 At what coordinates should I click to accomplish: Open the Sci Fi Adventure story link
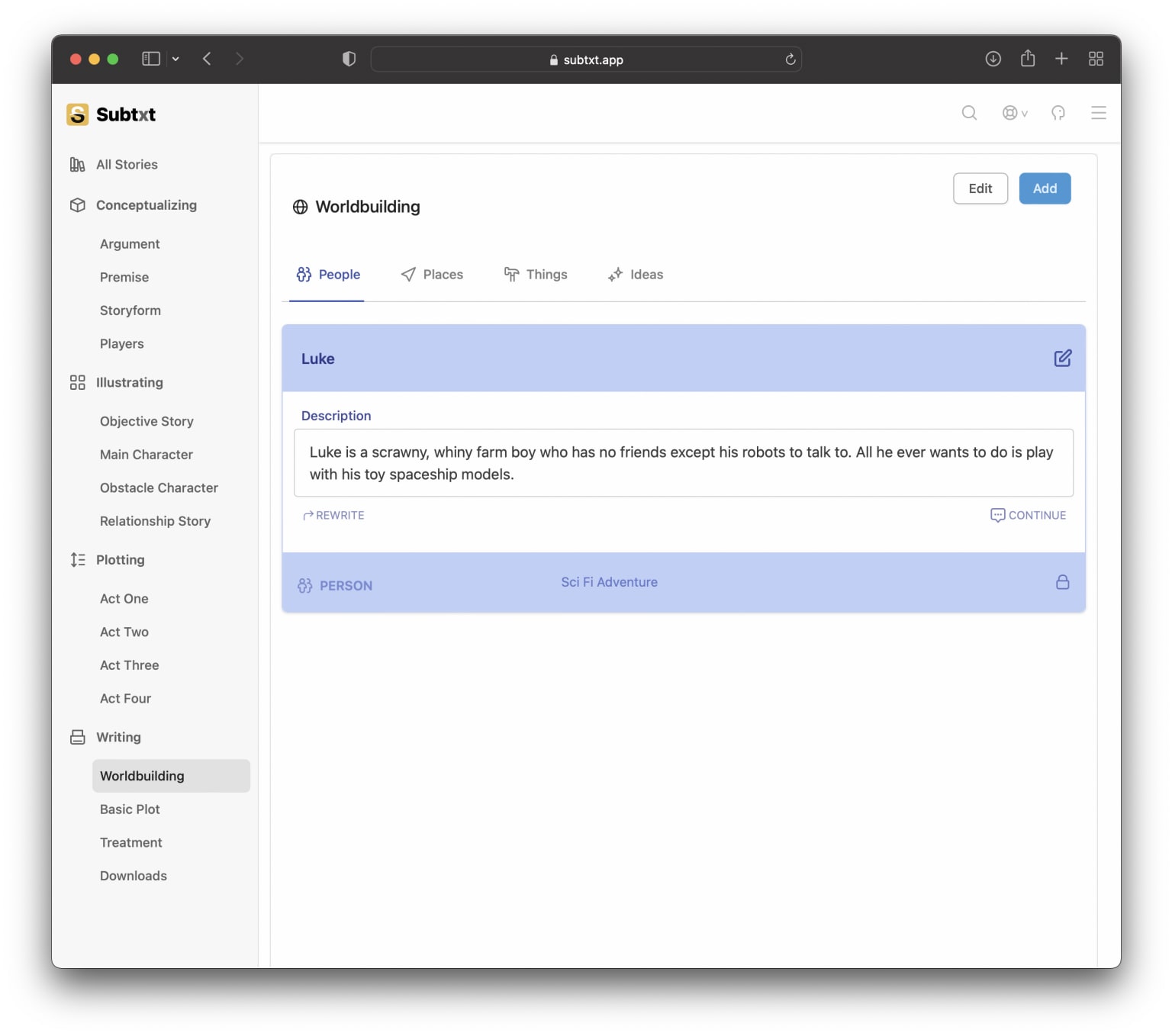click(x=609, y=582)
